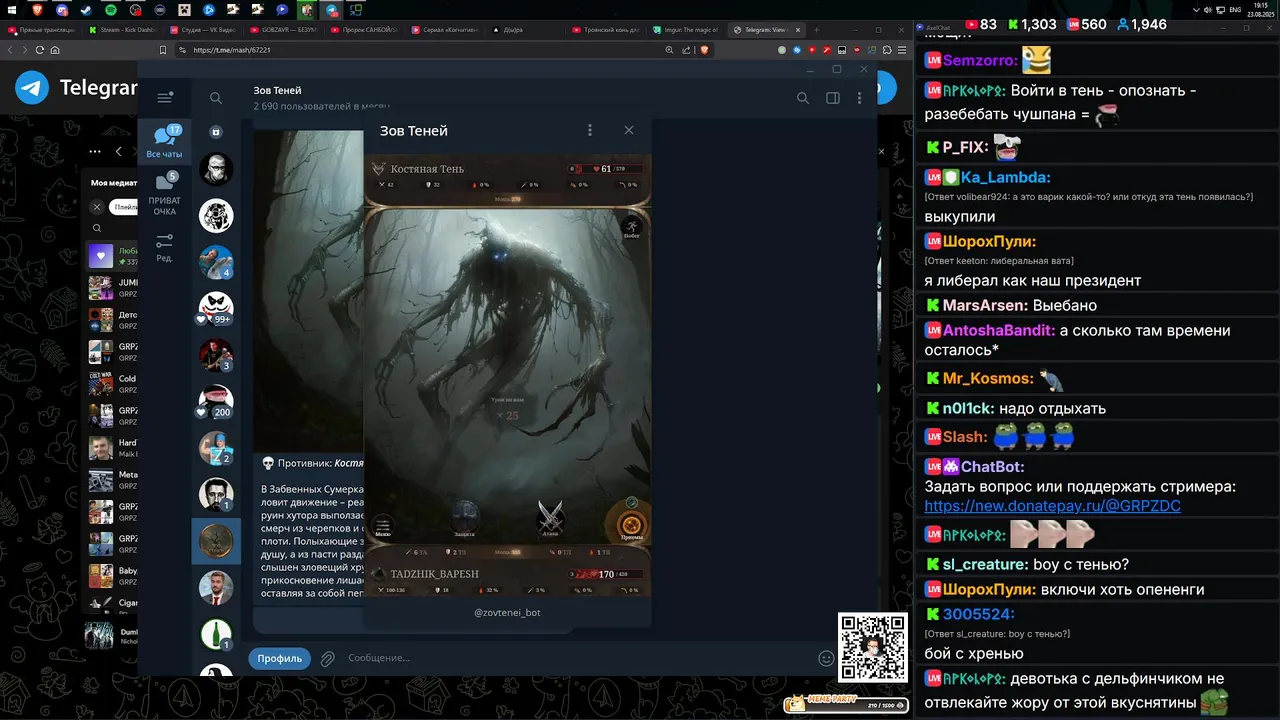Open Steam from the taskbar
1280x720 pixels.
pyautogui.click(x=86, y=10)
